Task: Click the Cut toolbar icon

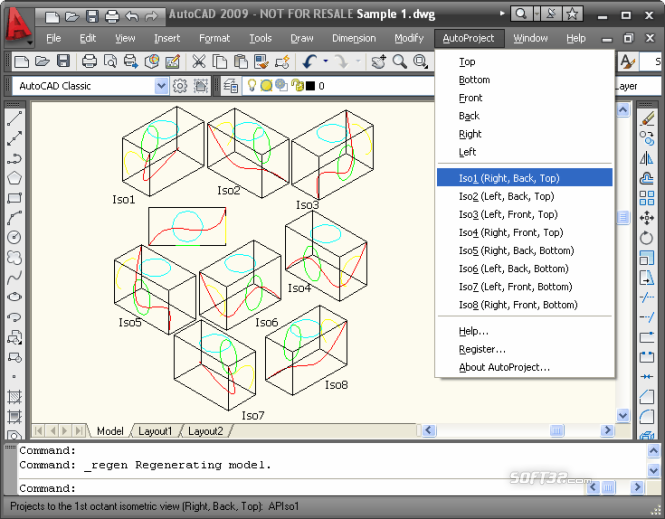Action: click(198, 61)
